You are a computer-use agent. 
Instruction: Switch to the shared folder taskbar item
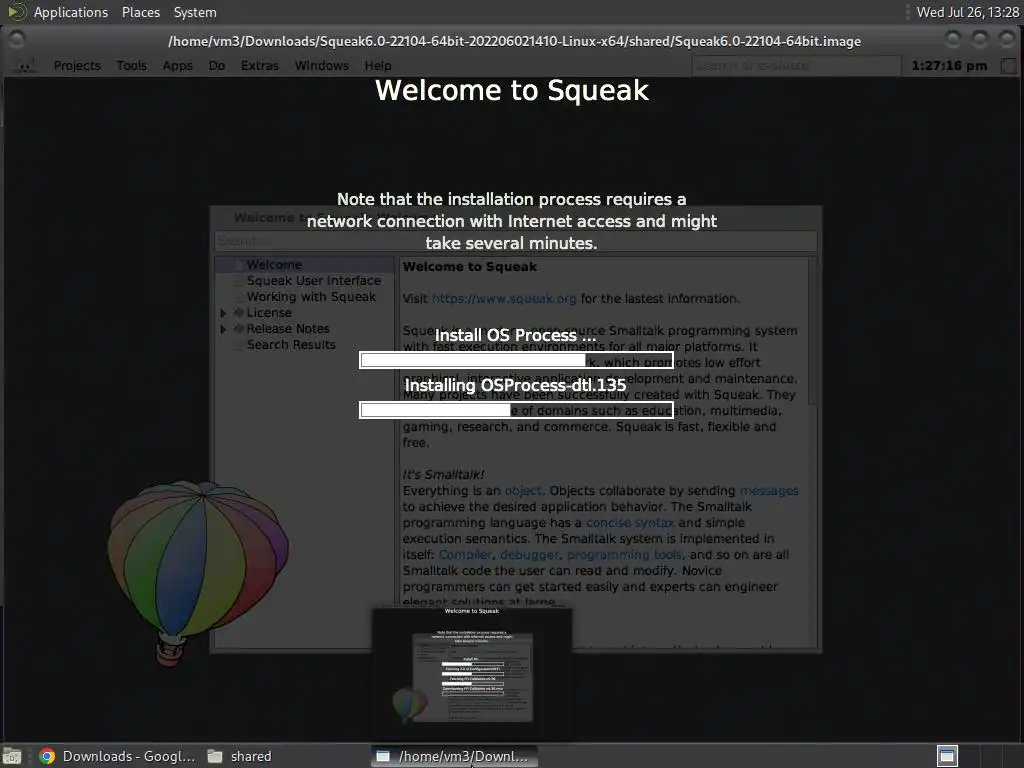pyautogui.click(x=240, y=756)
